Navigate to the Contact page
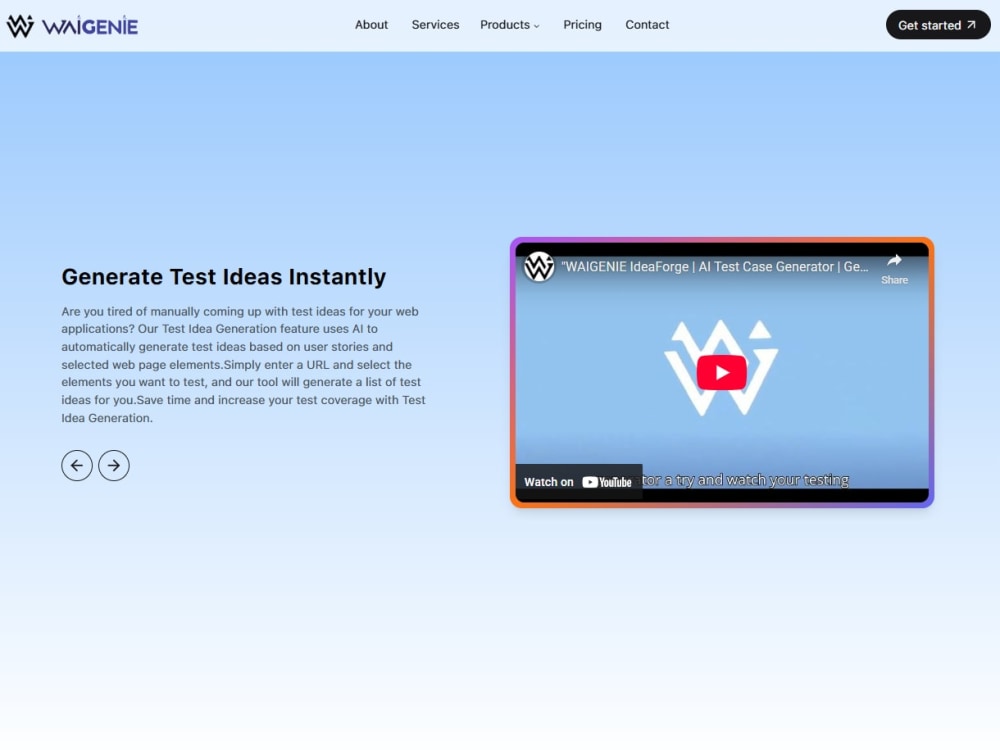The width and height of the screenshot is (1000, 750). [647, 25]
